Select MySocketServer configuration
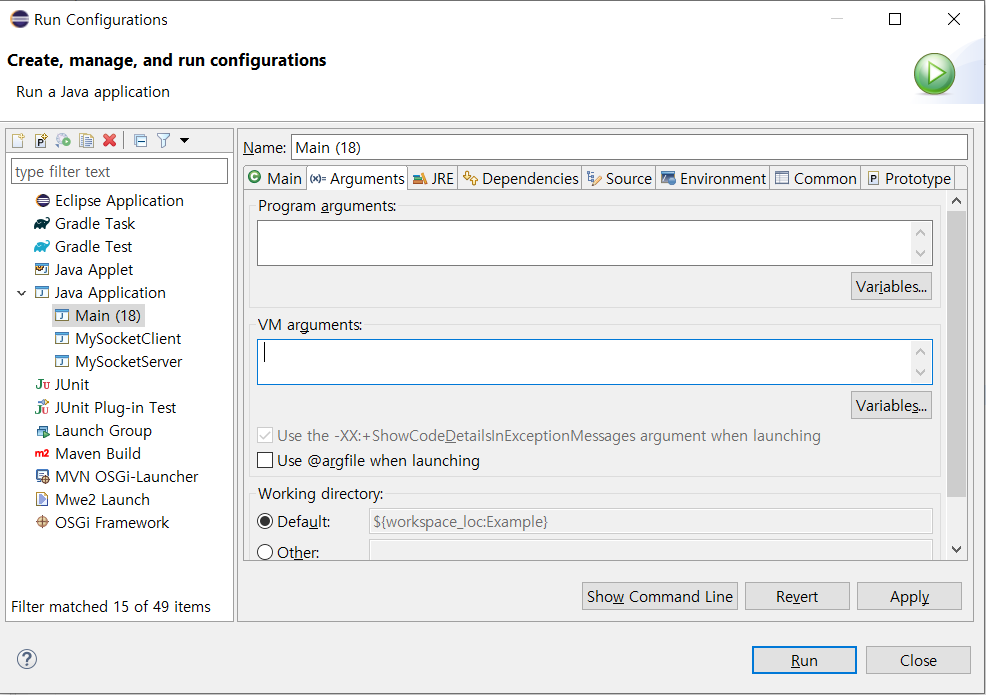 (119, 362)
